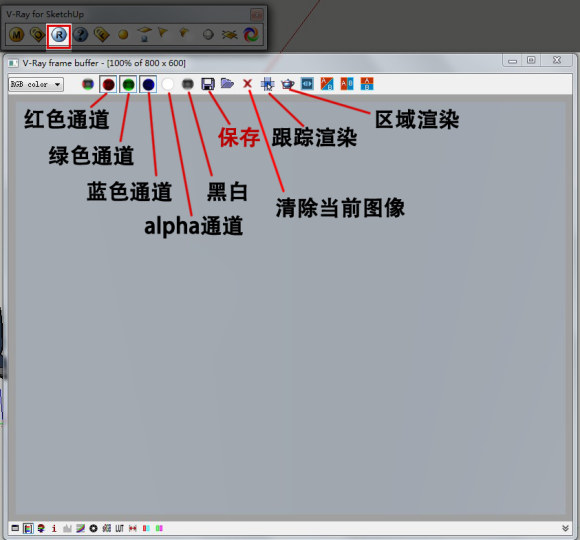Toggle the RGB bars button in bottom toolbar
Viewport: 580px width, 540px height.
tap(28, 528)
